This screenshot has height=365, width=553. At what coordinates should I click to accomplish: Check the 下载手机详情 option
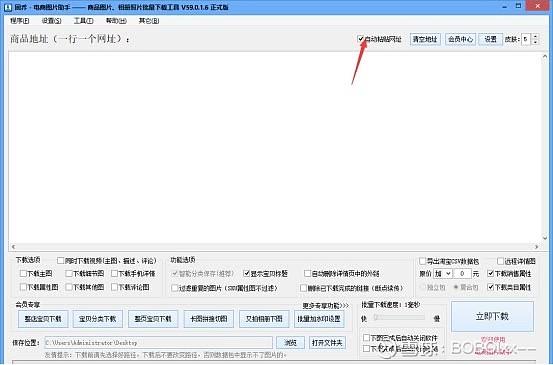[114, 273]
